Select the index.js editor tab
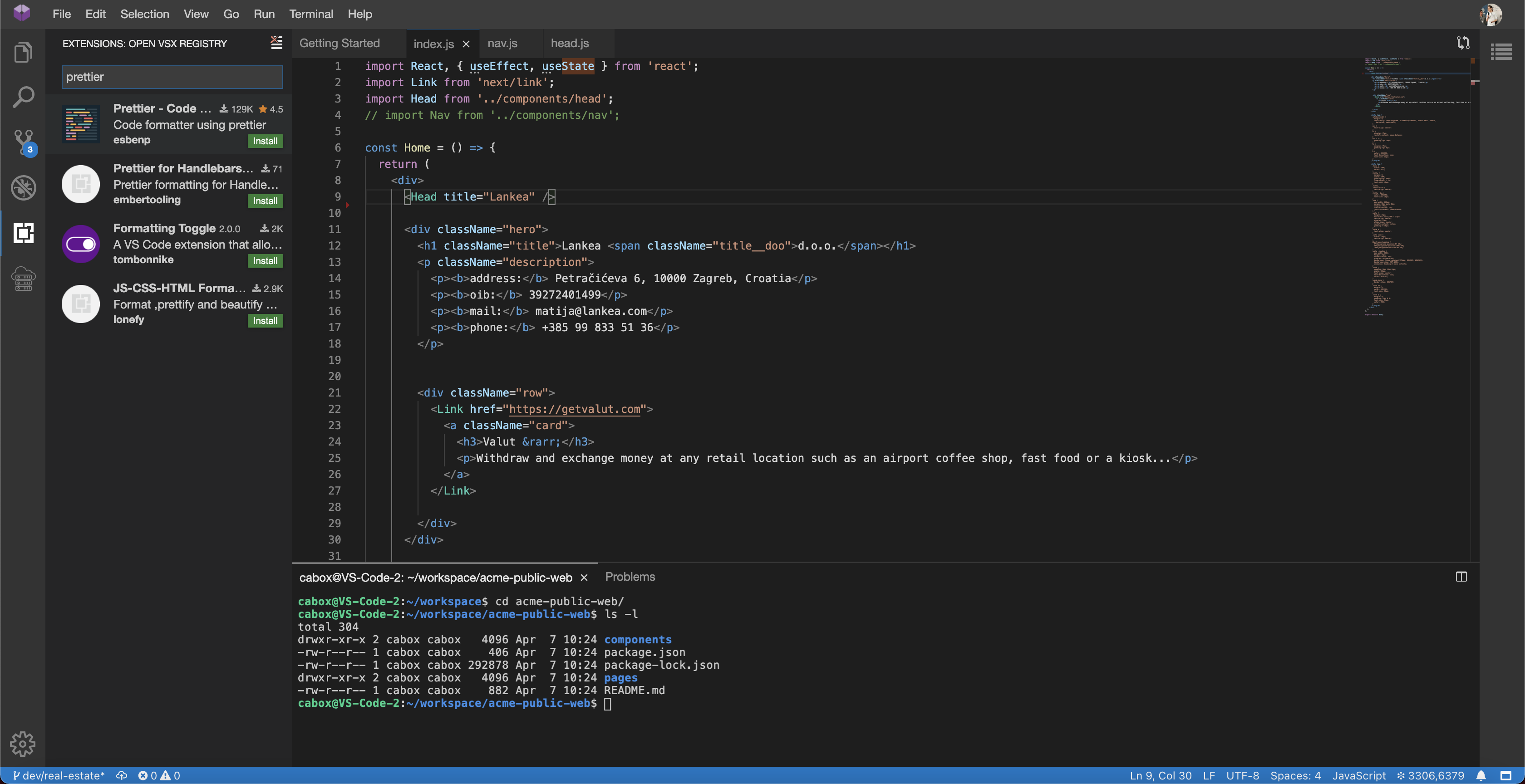 tap(433, 44)
